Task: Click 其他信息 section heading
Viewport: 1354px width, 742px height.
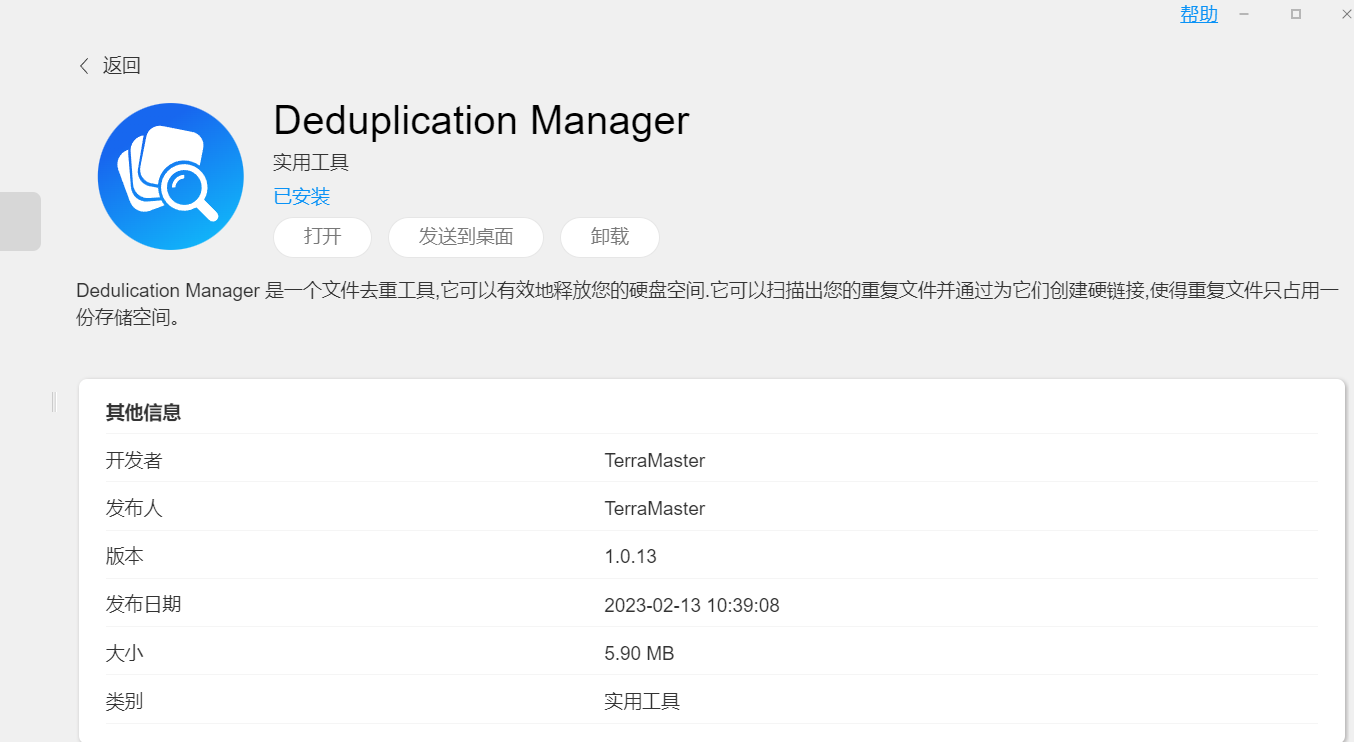Action: (143, 413)
